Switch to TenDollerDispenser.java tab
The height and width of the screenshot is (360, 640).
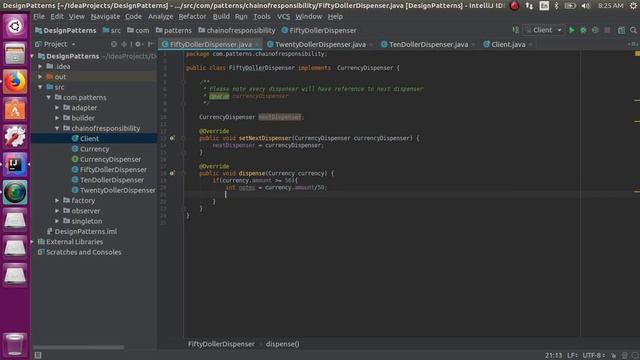[428, 44]
